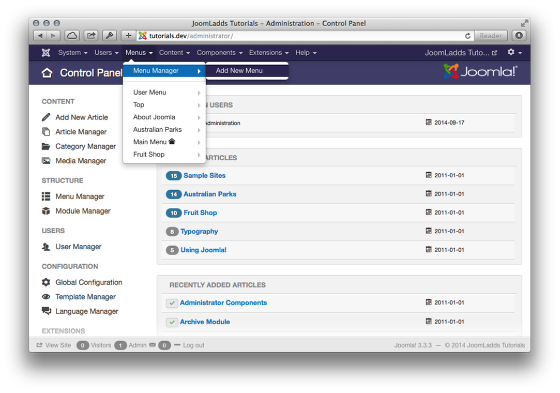
Task: Open the Sample Sites article link
Action: tap(204, 175)
